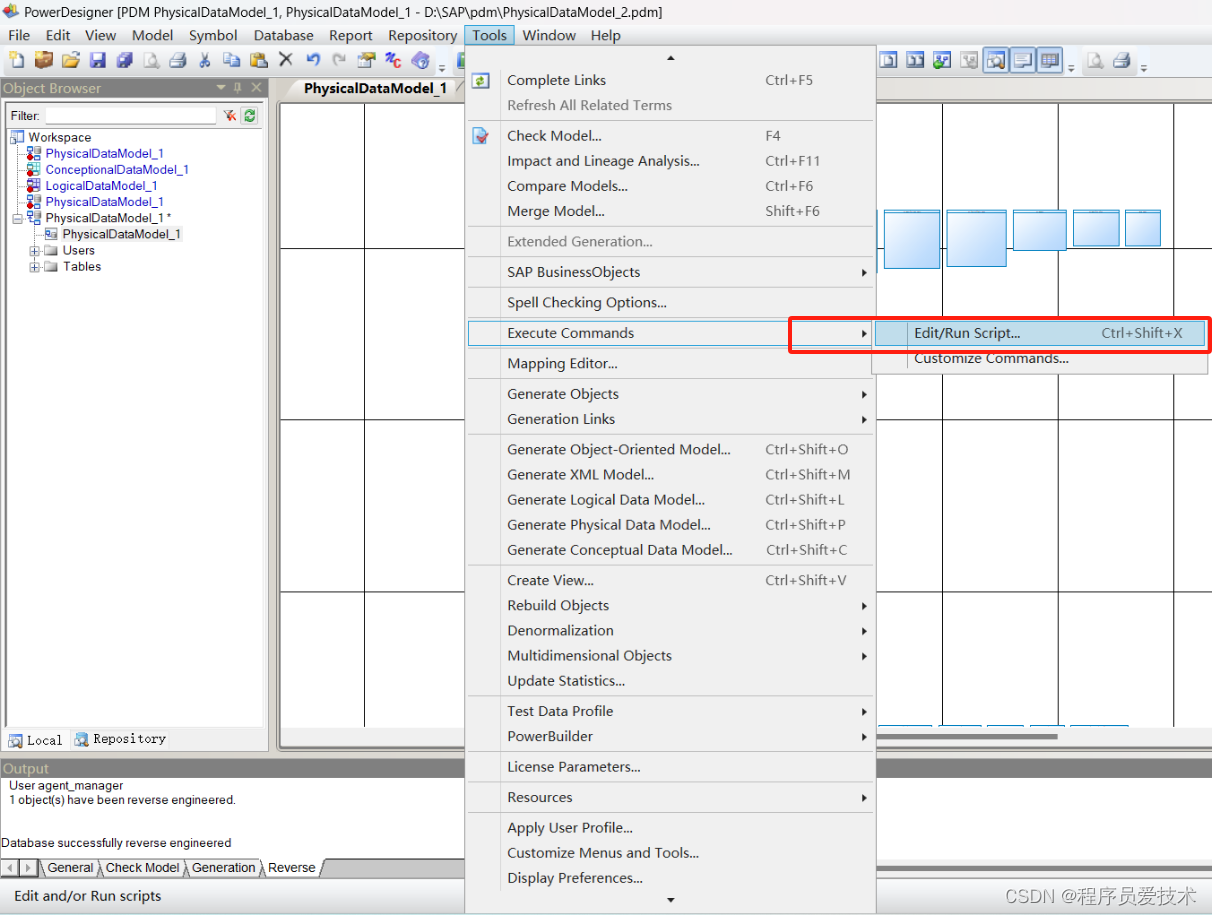1212x915 pixels.
Task: Toggle the comments display mode in toolbar
Action: tap(1022, 60)
